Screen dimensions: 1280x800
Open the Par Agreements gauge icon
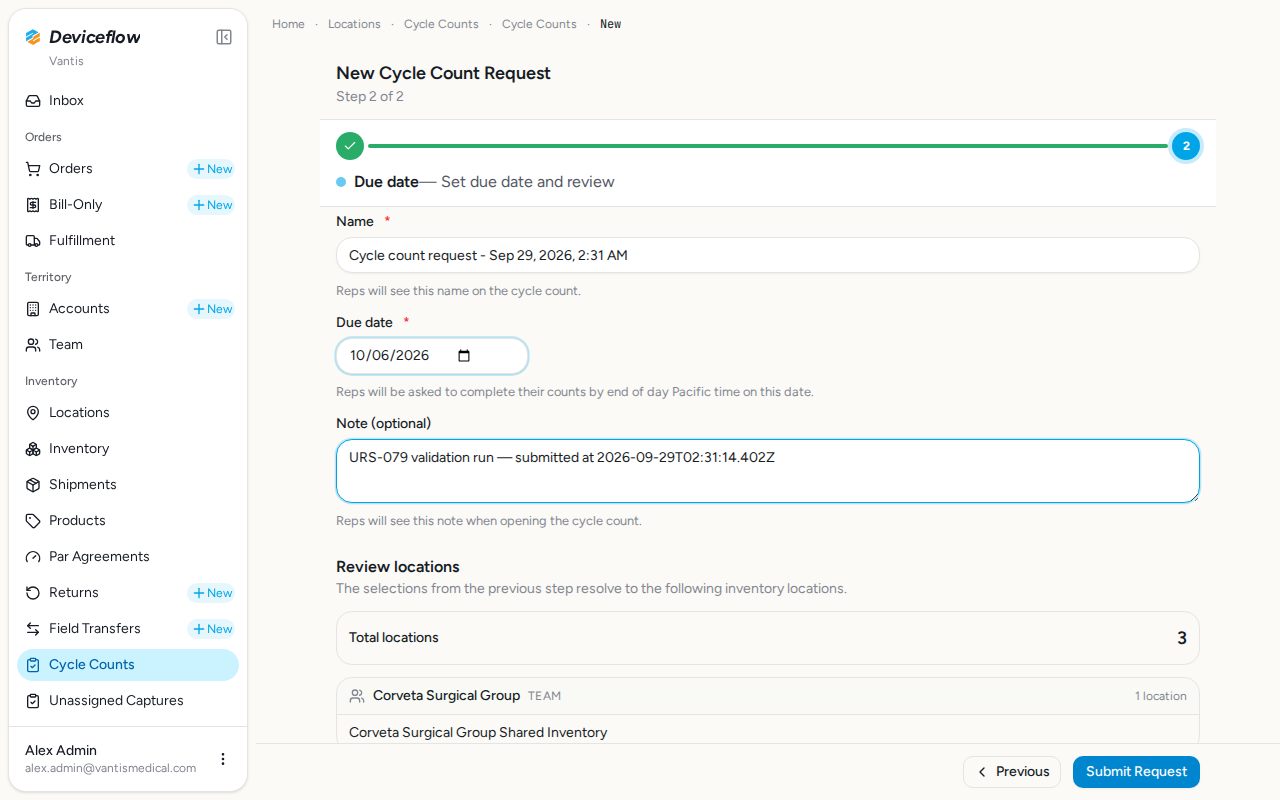point(33,557)
